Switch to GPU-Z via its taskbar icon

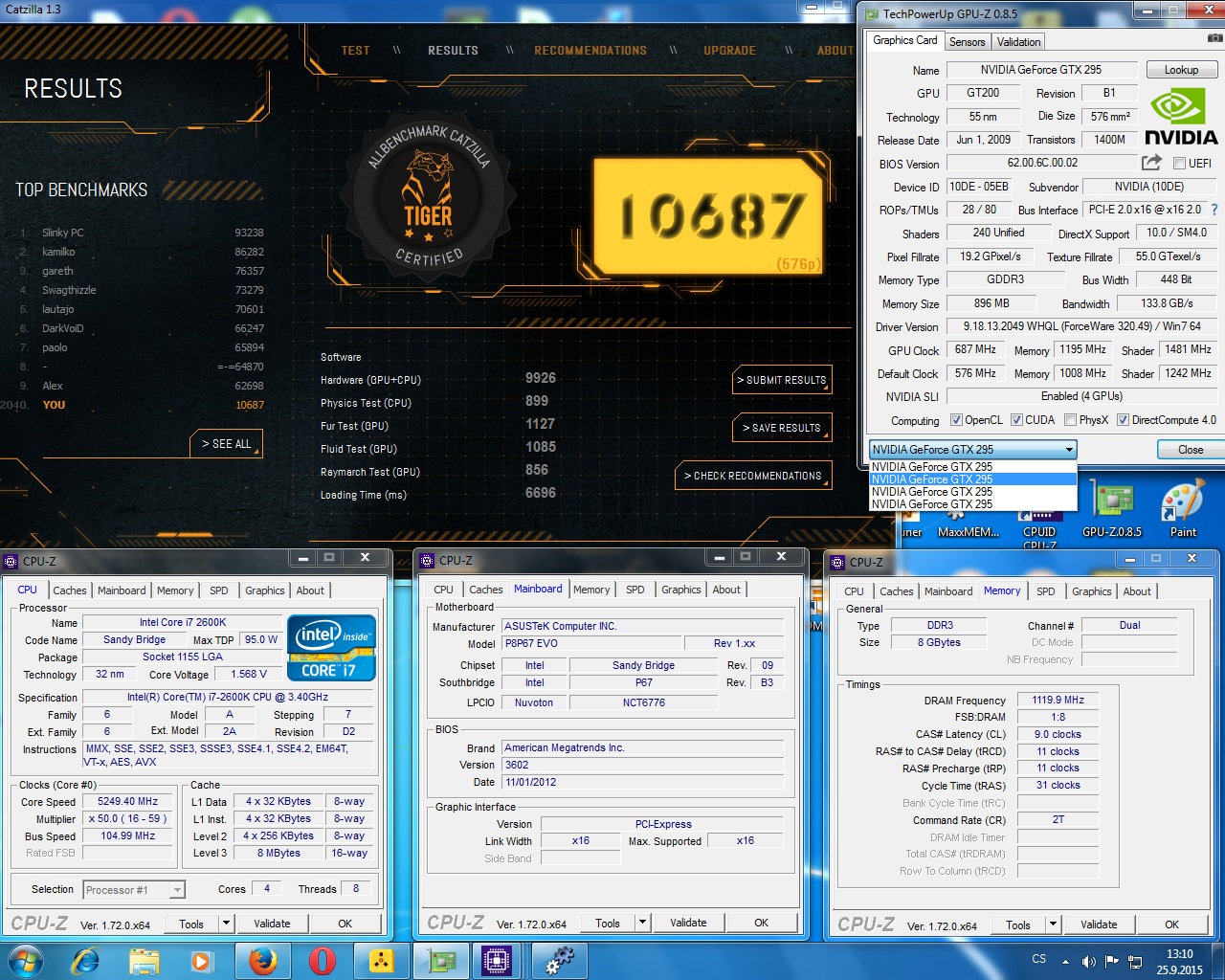(441, 960)
